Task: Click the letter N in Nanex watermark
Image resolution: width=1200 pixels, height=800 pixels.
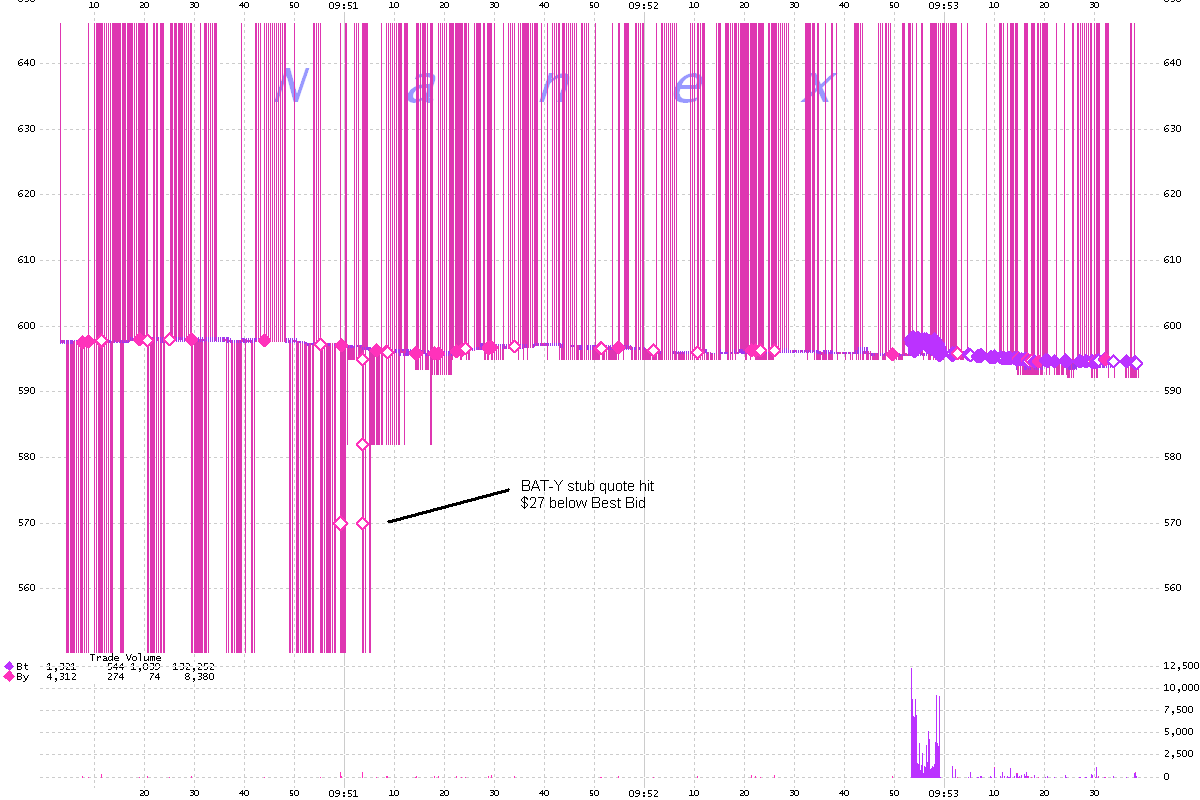Action: (x=291, y=87)
